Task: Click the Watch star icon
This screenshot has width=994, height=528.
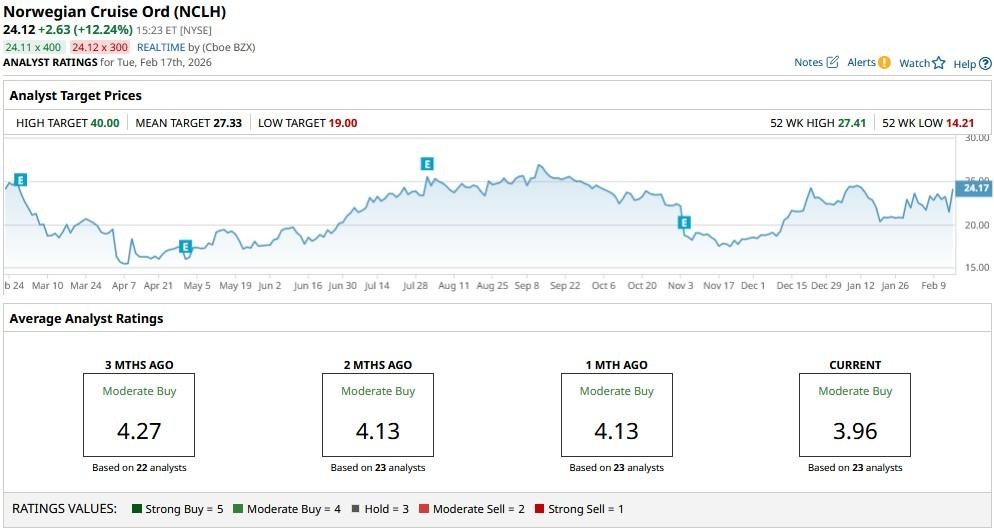Action: tap(939, 63)
